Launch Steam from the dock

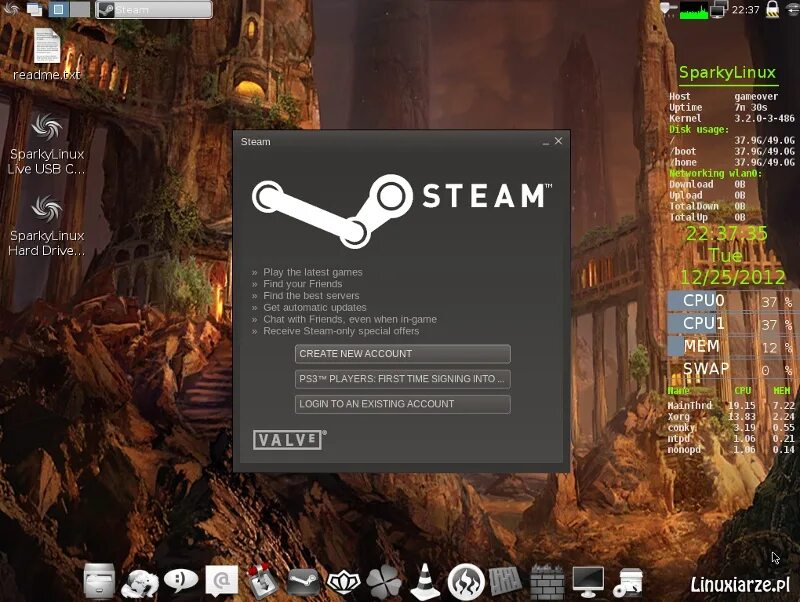point(303,582)
